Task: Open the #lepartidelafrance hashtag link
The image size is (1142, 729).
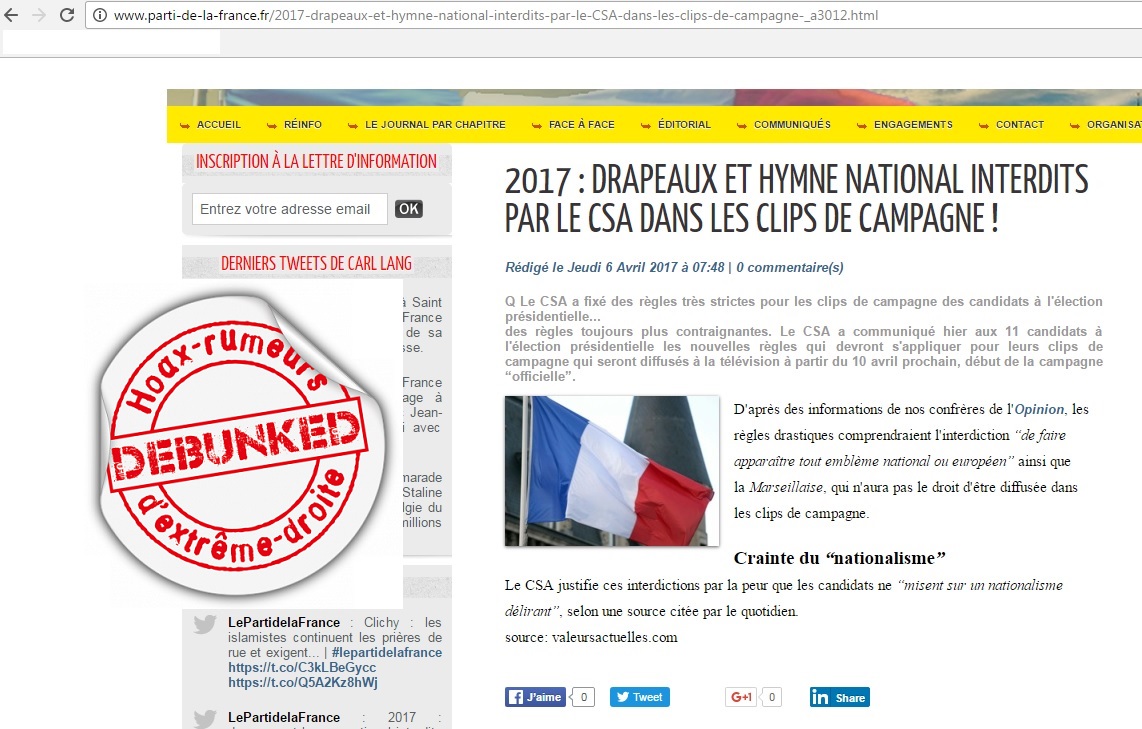Action: (x=387, y=653)
